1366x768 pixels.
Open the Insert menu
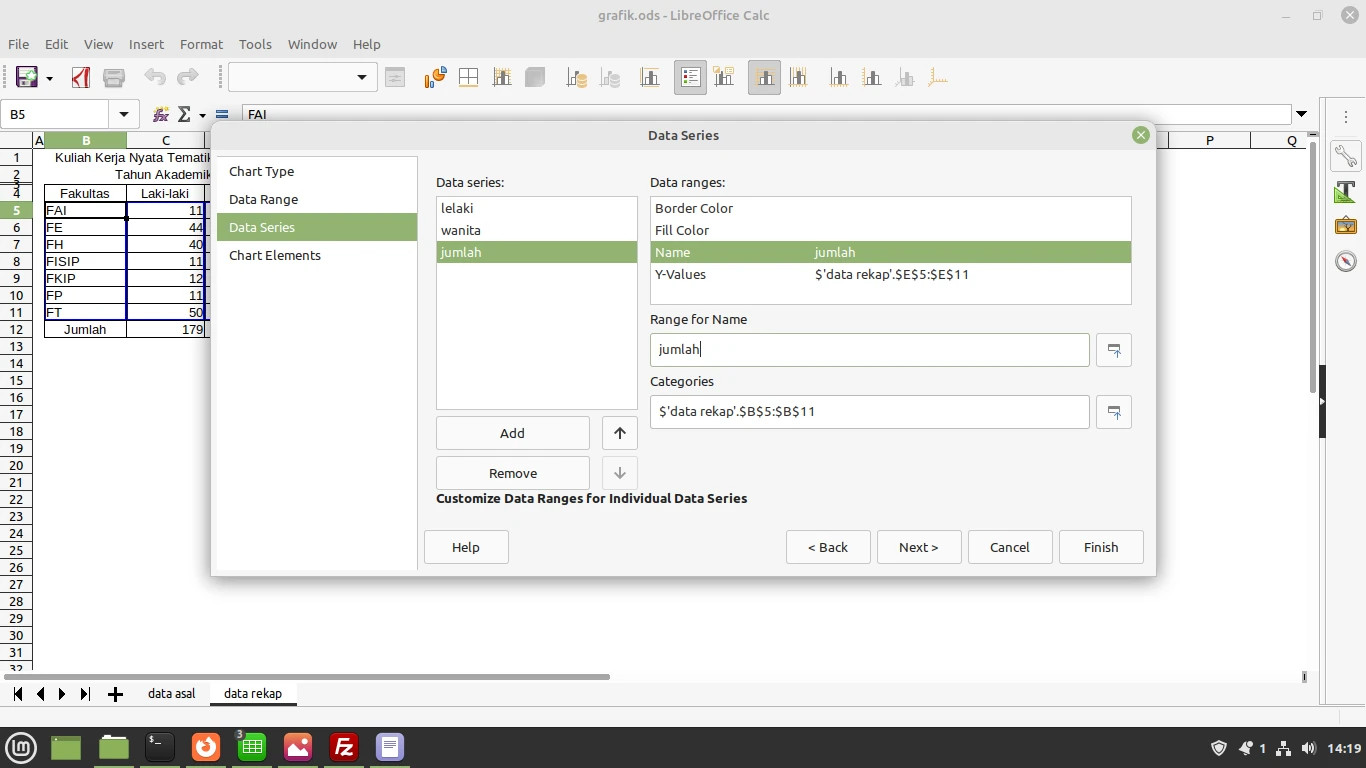coord(146,44)
